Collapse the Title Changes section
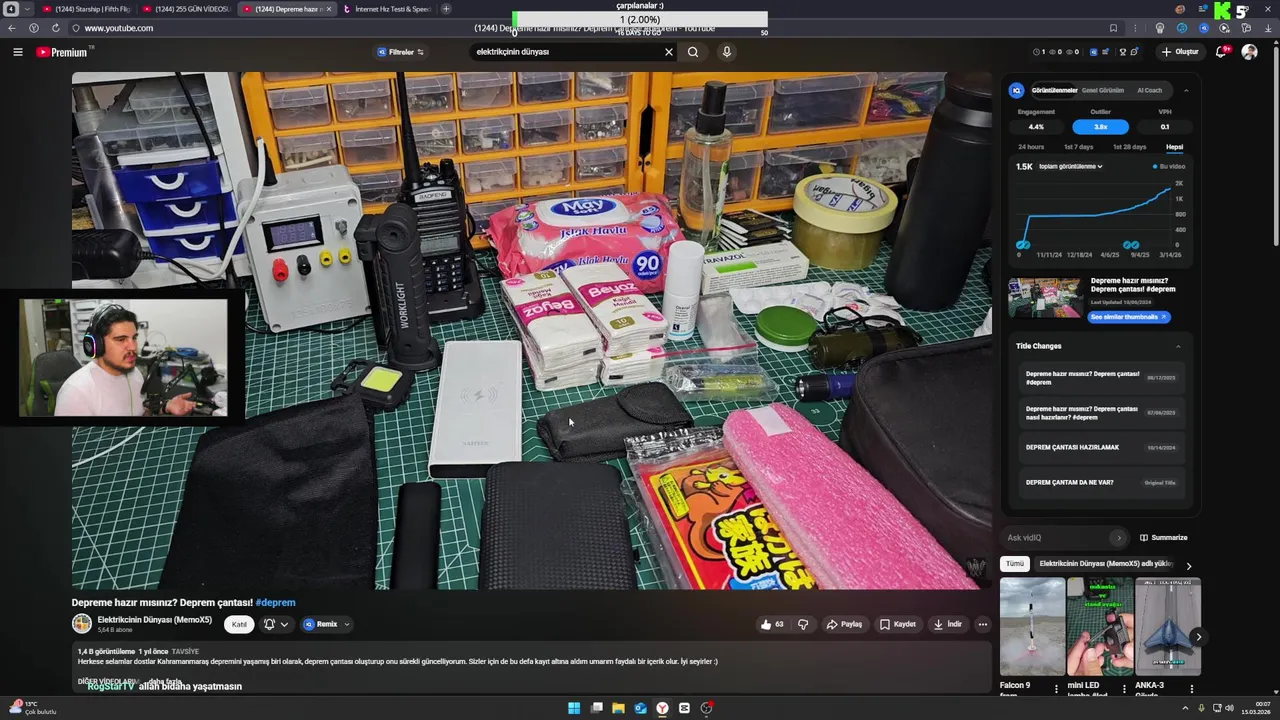1280x720 pixels. point(1178,346)
